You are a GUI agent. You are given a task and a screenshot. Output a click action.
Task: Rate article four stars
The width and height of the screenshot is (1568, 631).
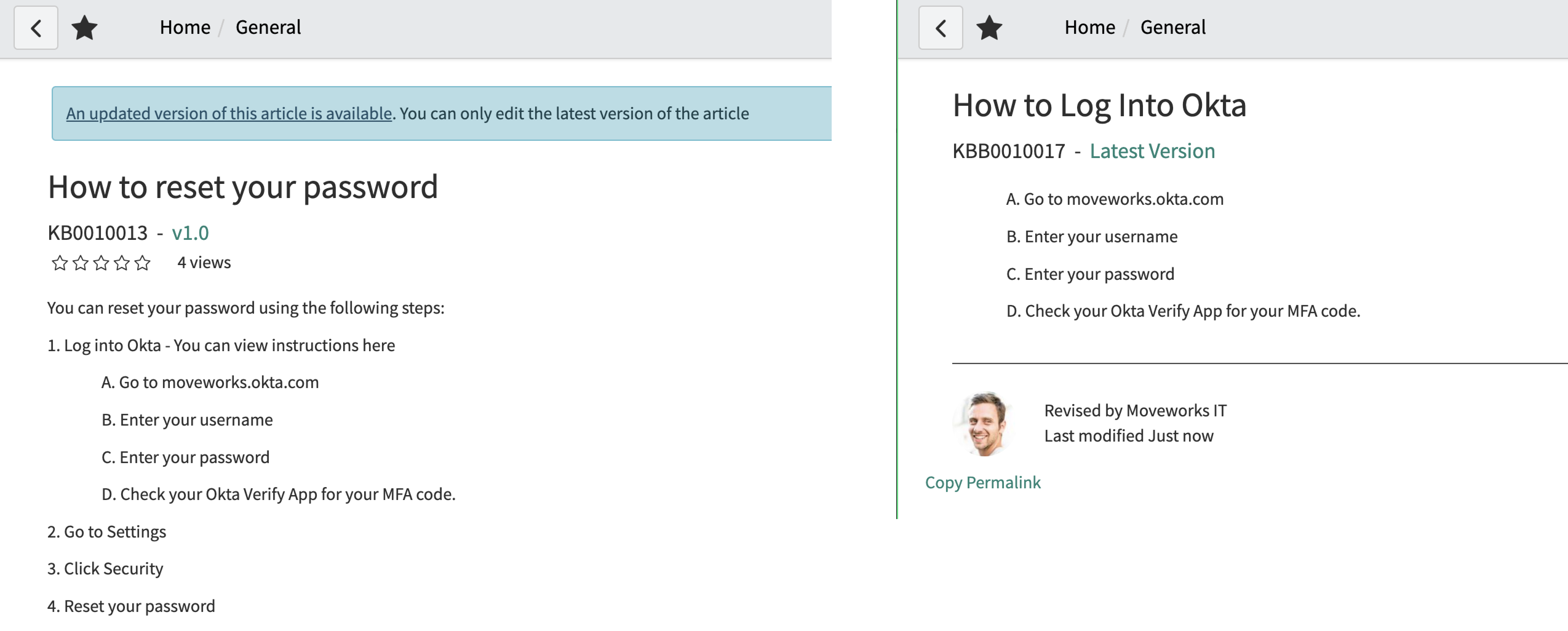point(122,263)
